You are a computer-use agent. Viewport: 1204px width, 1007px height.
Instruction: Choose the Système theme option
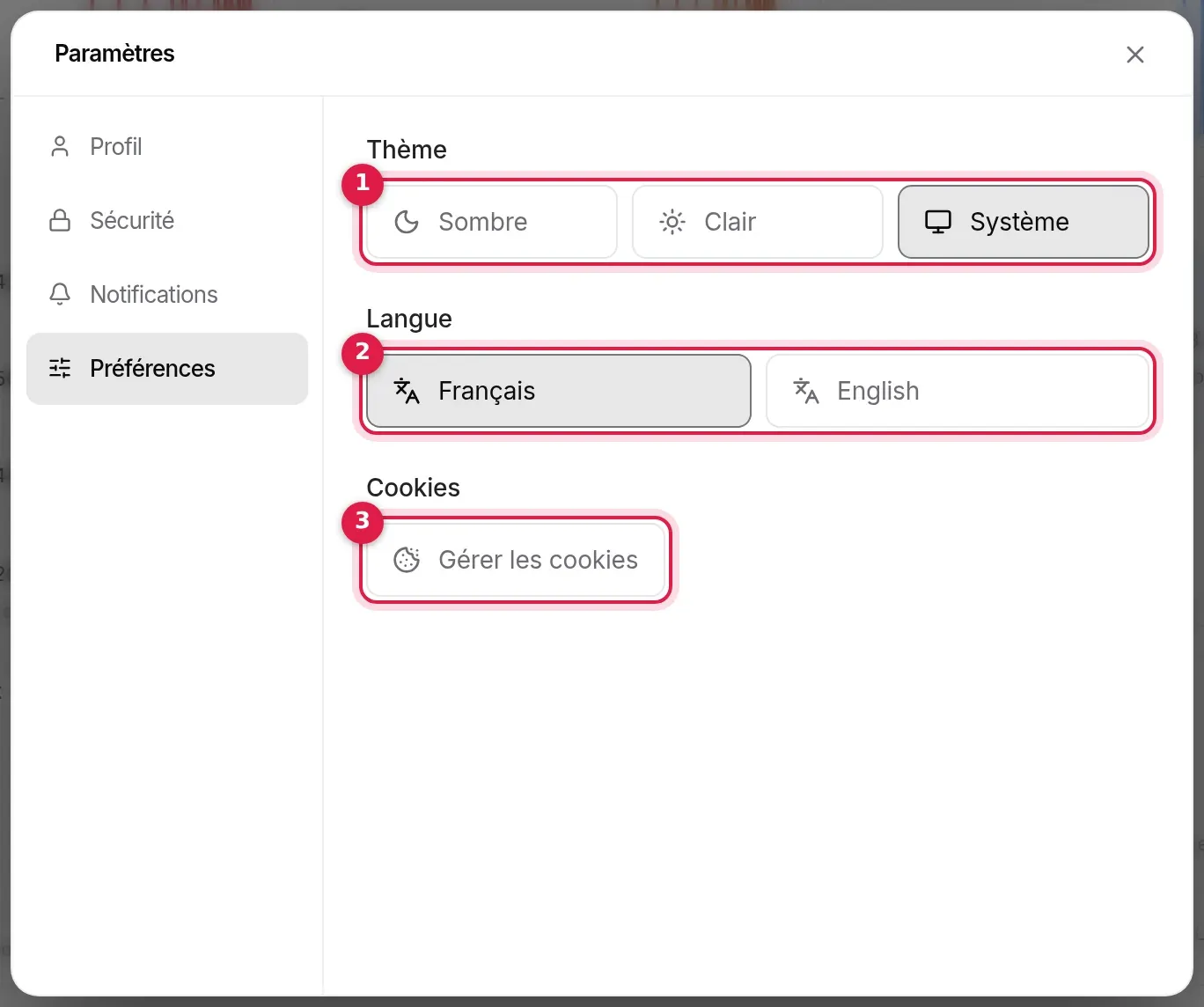1024,222
